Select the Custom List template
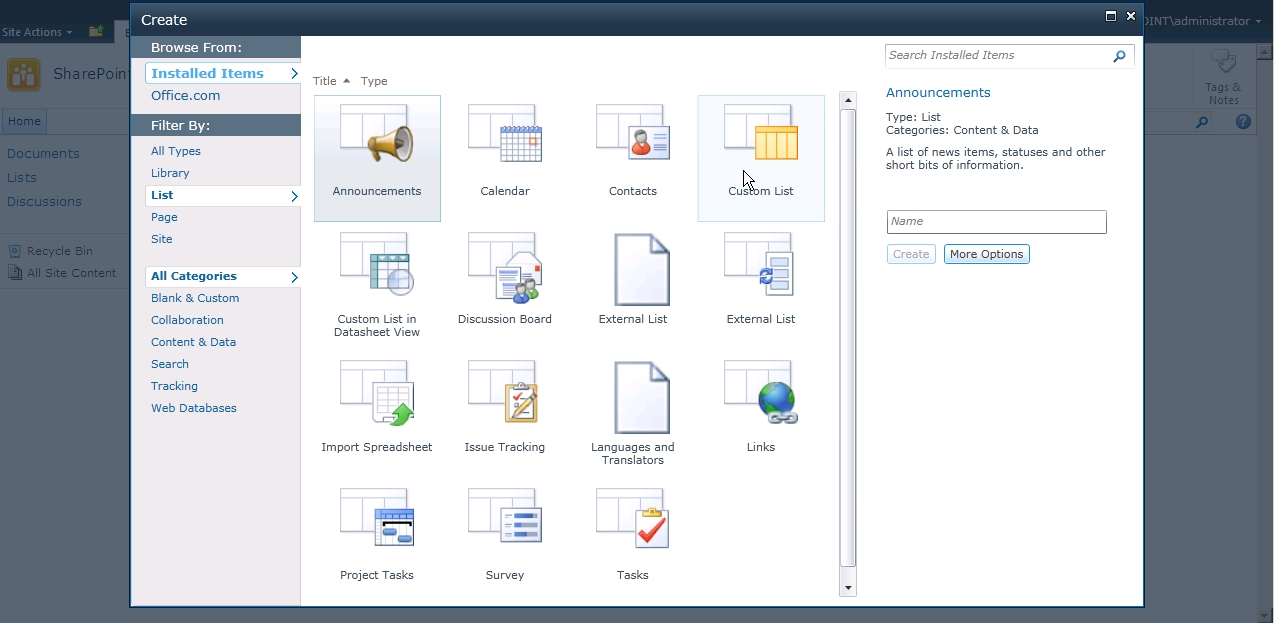 click(x=761, y=158)
